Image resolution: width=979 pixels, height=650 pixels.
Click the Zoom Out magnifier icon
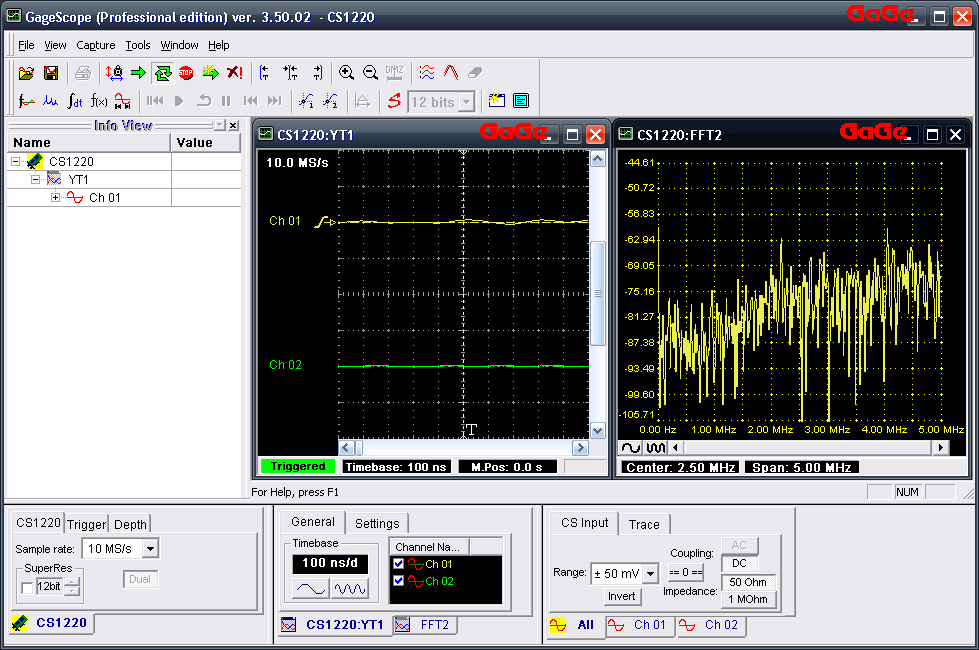click(370, 73)
